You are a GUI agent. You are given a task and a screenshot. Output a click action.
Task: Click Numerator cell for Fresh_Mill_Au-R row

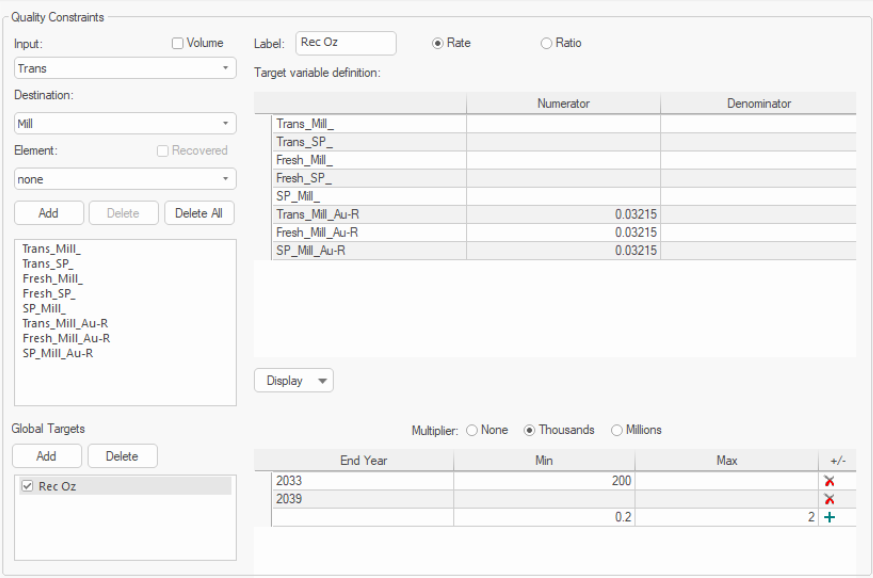[563, 232]
